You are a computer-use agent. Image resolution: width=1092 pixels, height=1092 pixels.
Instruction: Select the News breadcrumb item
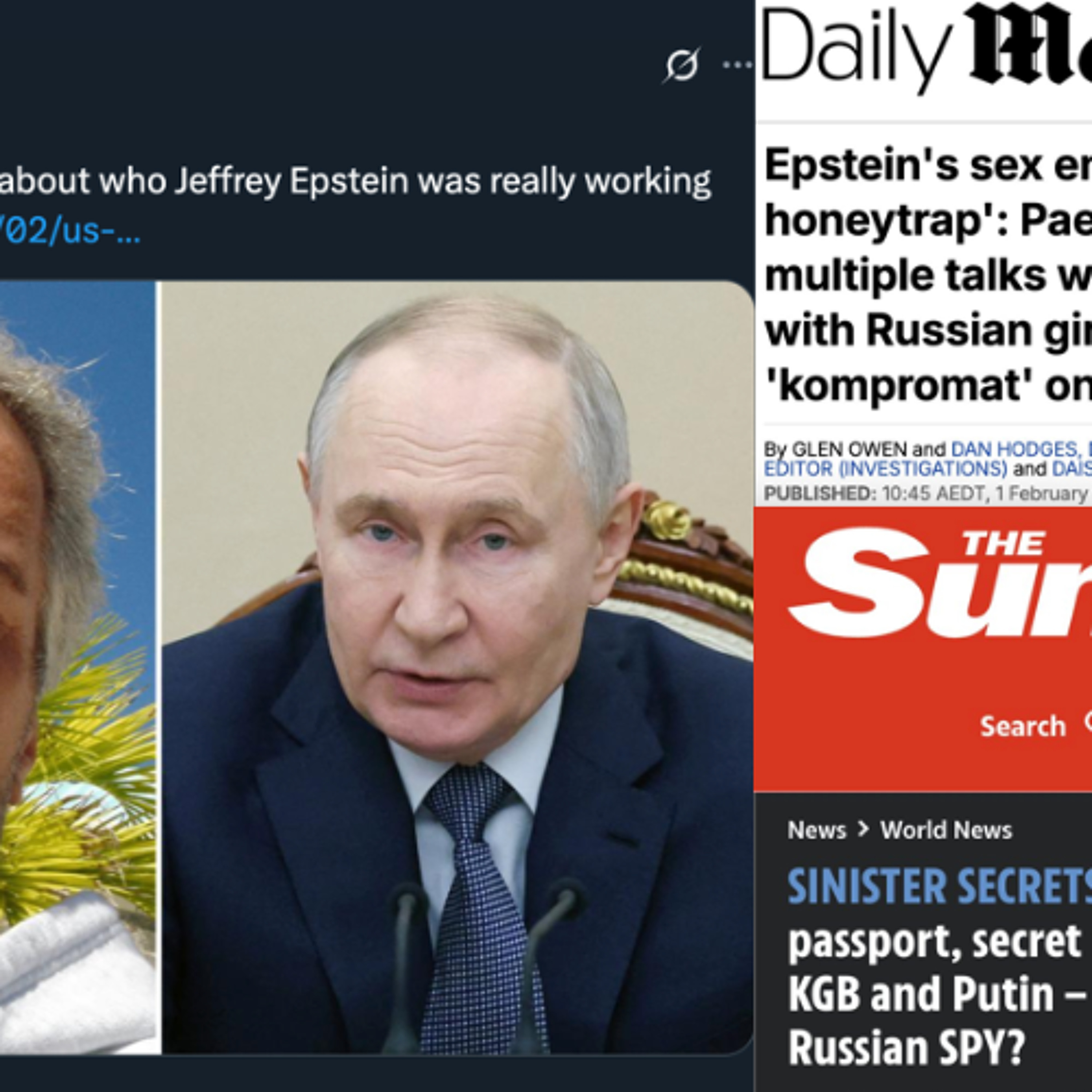tap(817, 830)
